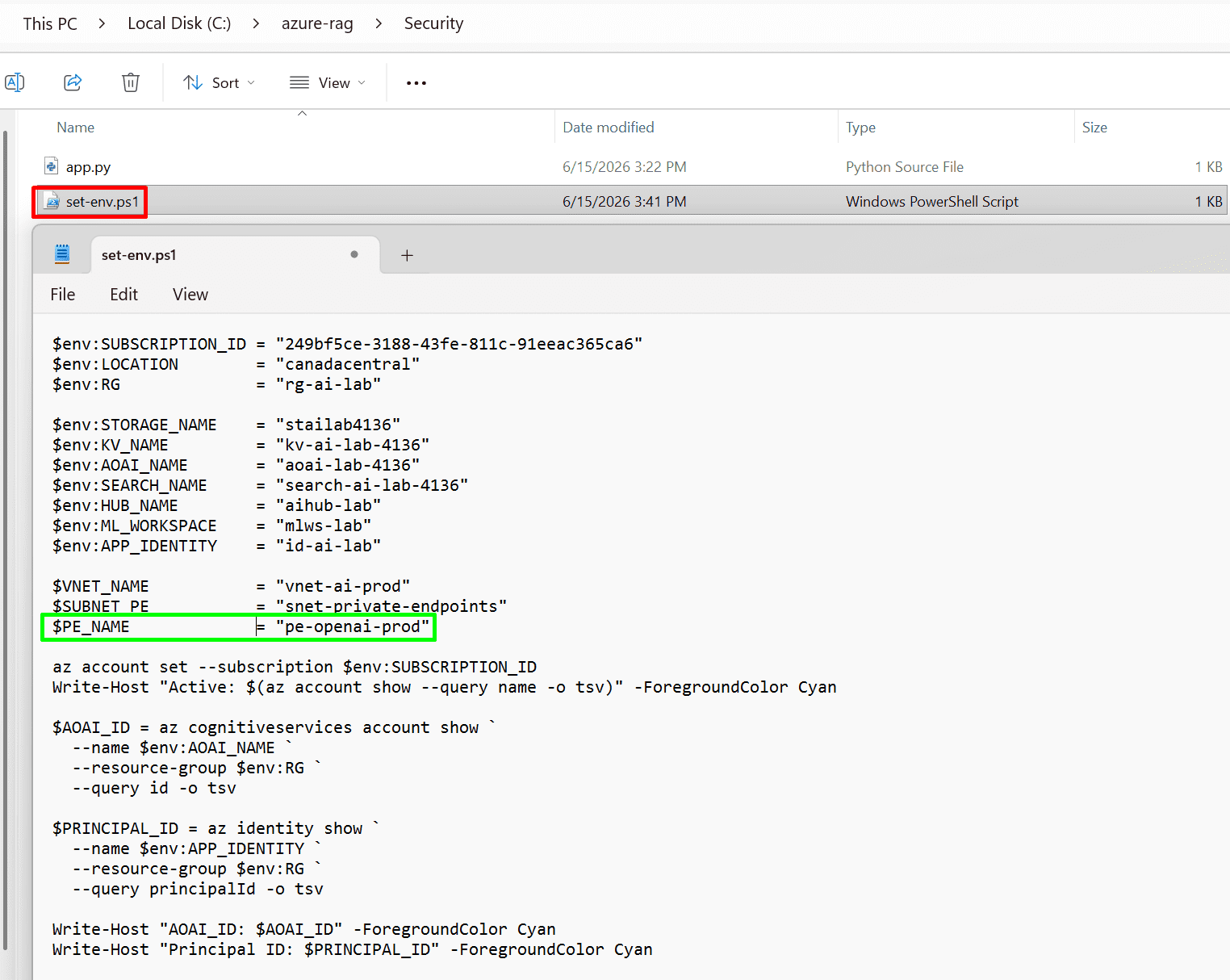Click the Write-Host "Principal ID" line
This screenshot has height=980, width=1230.
pos(353,949)
